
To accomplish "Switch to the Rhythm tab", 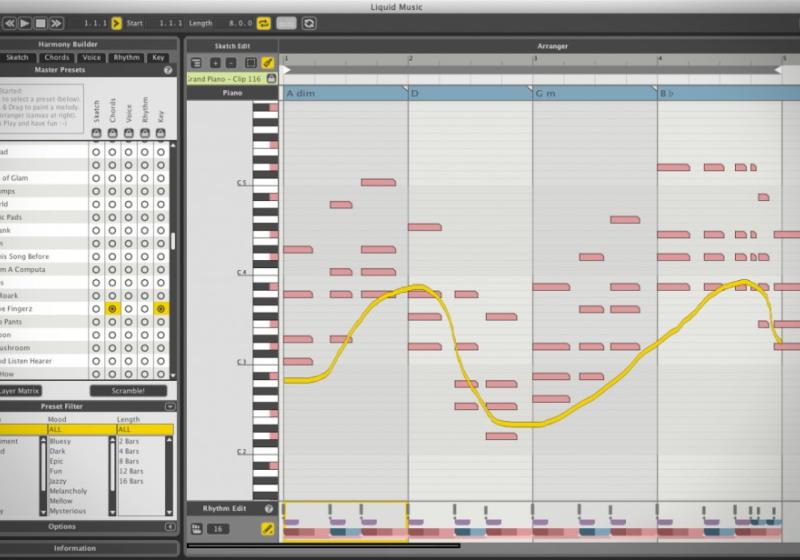I will click(126, 58).
